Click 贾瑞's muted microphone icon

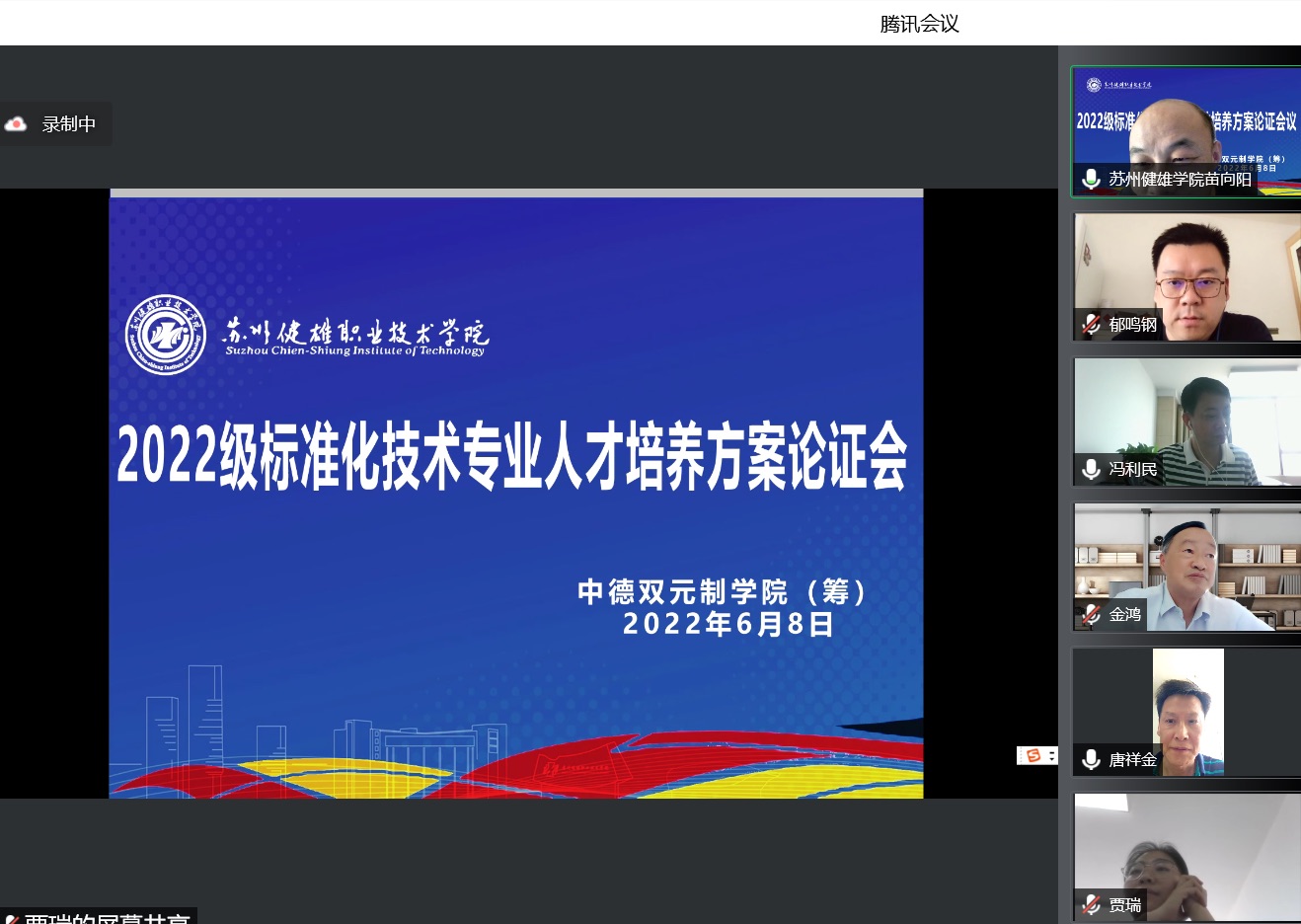[x=1091, y=904]
